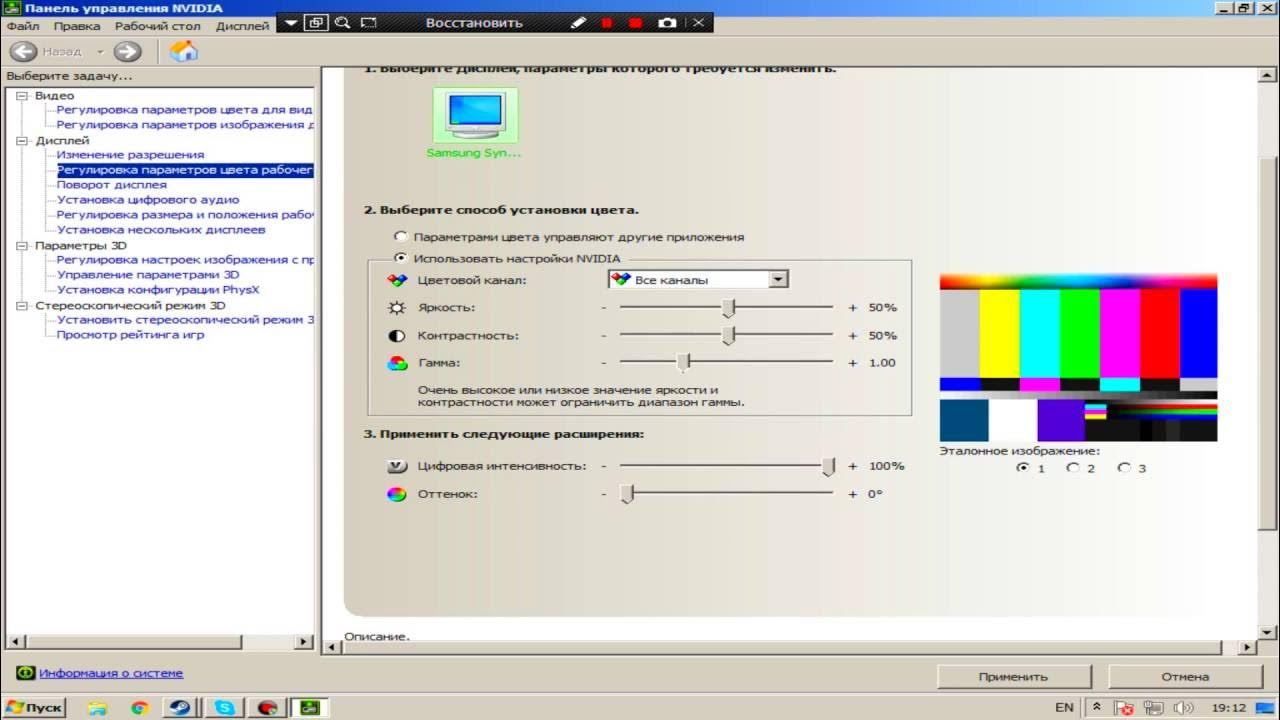The width and height of the screenshot is (1280, 720).
Task: Open Поворот дисплея in the tree
Action: click(112, 185)
